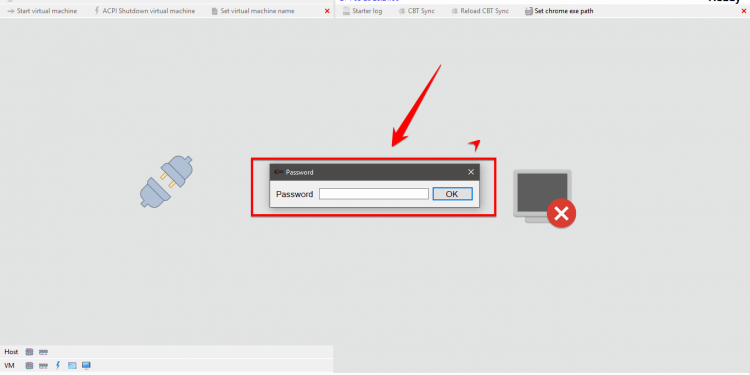Click Reload CBT Sync button

(480, 11)
